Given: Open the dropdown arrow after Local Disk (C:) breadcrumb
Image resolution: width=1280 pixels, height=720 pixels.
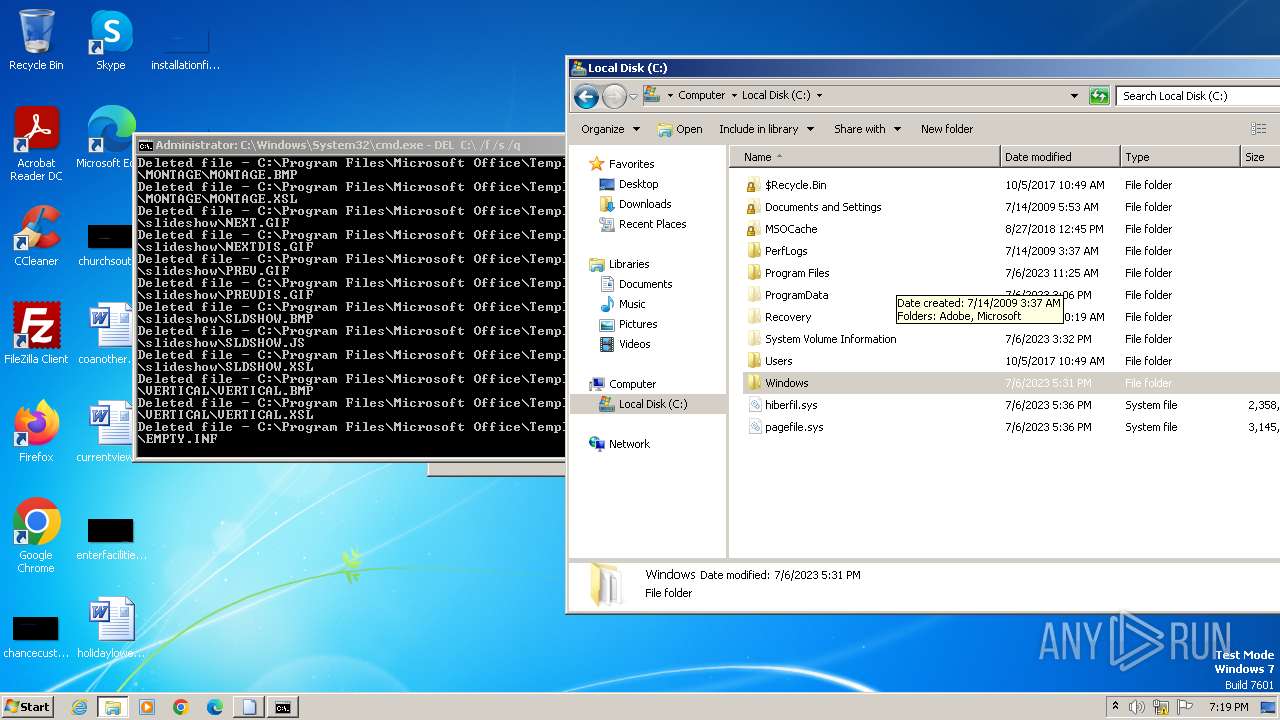Looking at the screenshot, I should [819, 96].
